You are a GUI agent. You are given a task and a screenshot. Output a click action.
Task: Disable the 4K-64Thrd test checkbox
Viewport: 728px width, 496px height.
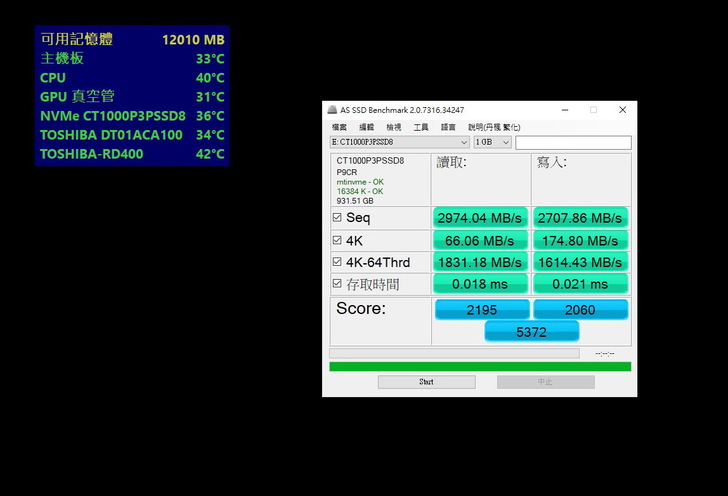(x=337, y=262)
